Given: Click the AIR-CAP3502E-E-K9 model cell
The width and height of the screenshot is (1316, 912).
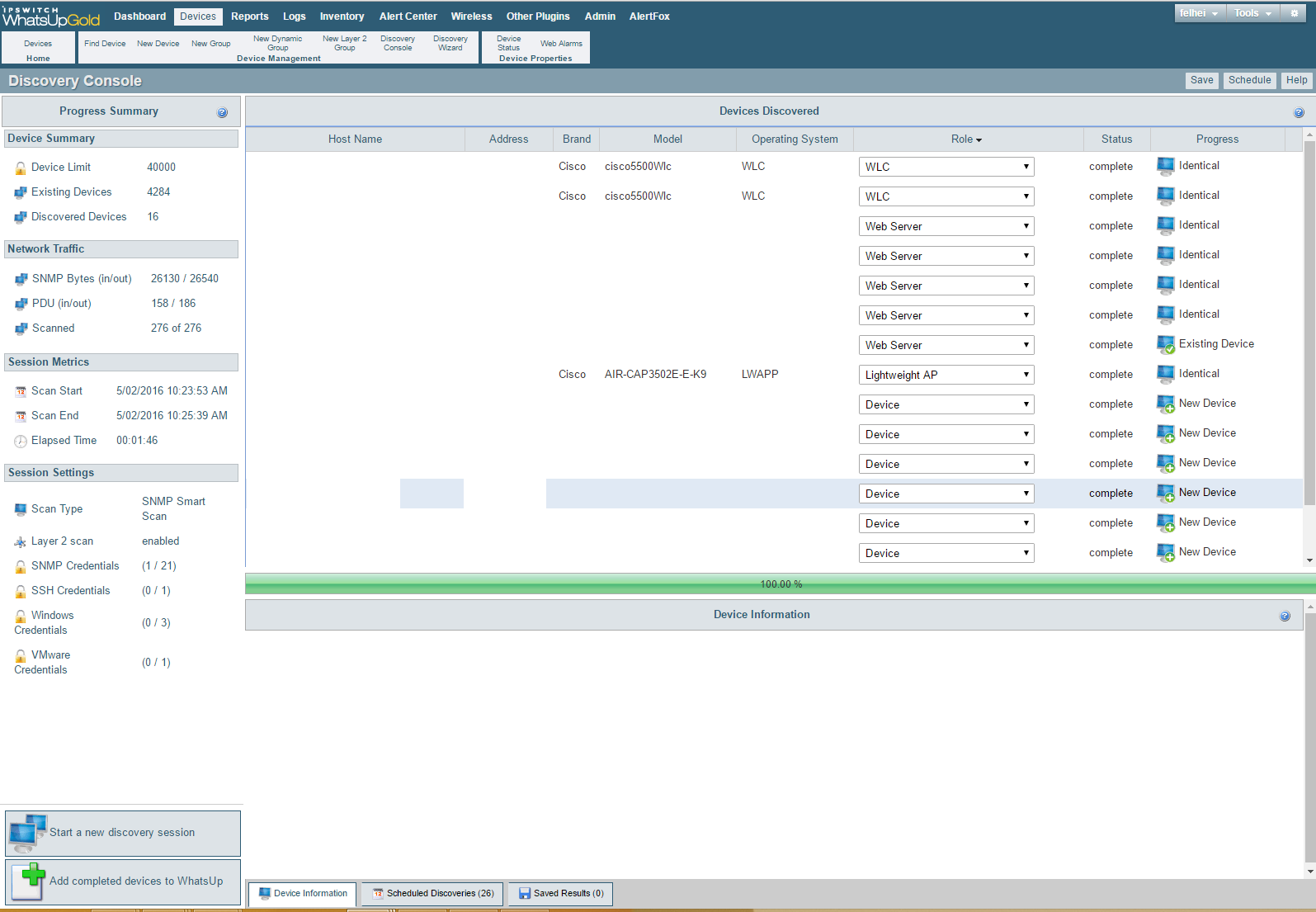Looking at the screenshot, I should [655, 375].
